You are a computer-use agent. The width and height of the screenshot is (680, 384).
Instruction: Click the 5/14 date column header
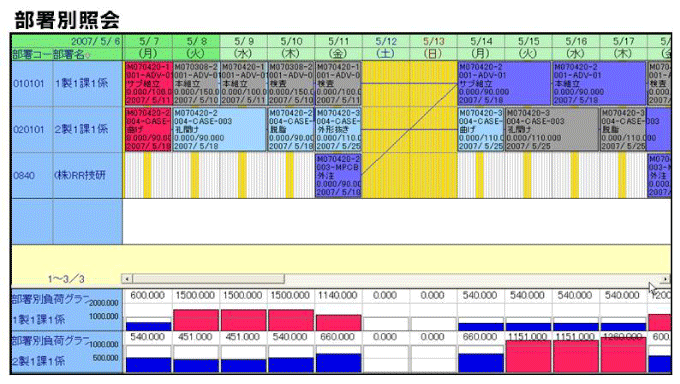pyautogui.click(x=481, y=42)
